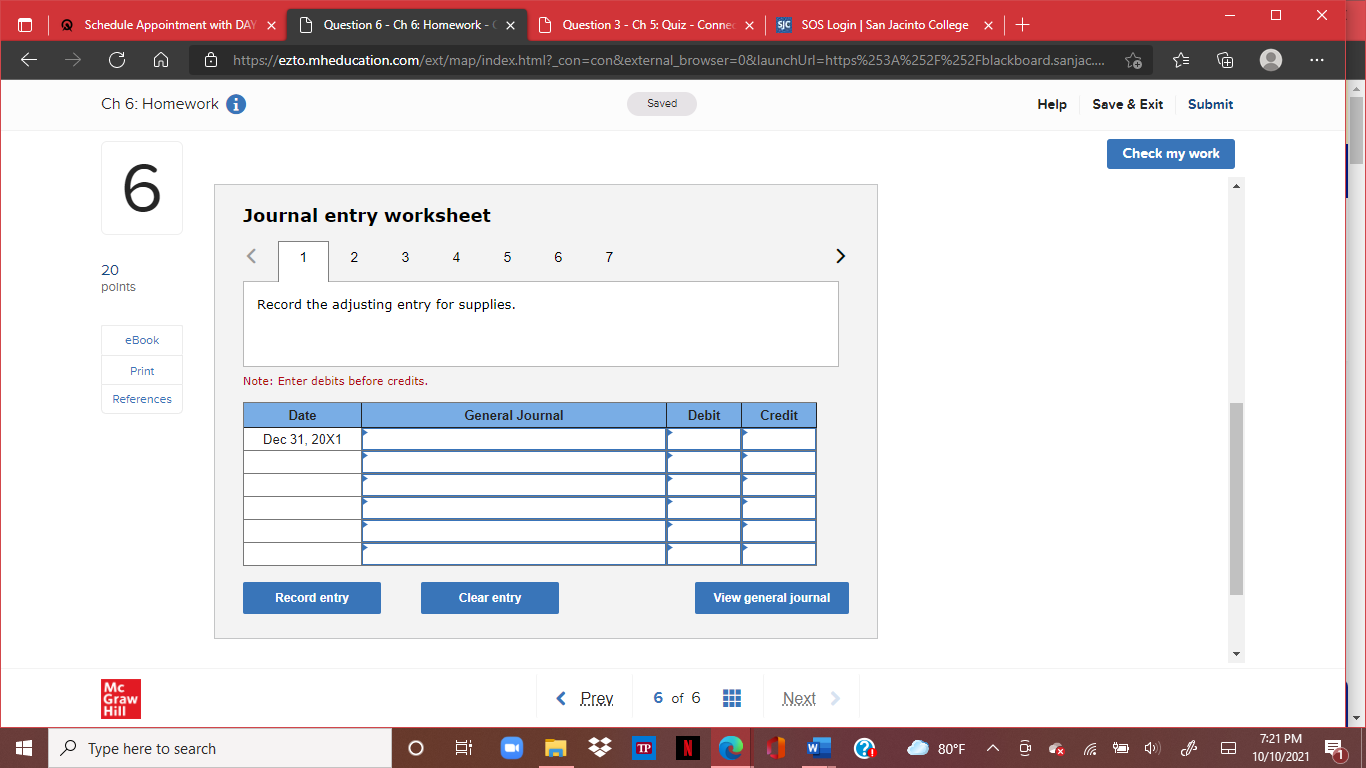Click the Debit field on the first journal row
Screen dimensions: 1366x768
pyautogui.click(x=703, y=438)
